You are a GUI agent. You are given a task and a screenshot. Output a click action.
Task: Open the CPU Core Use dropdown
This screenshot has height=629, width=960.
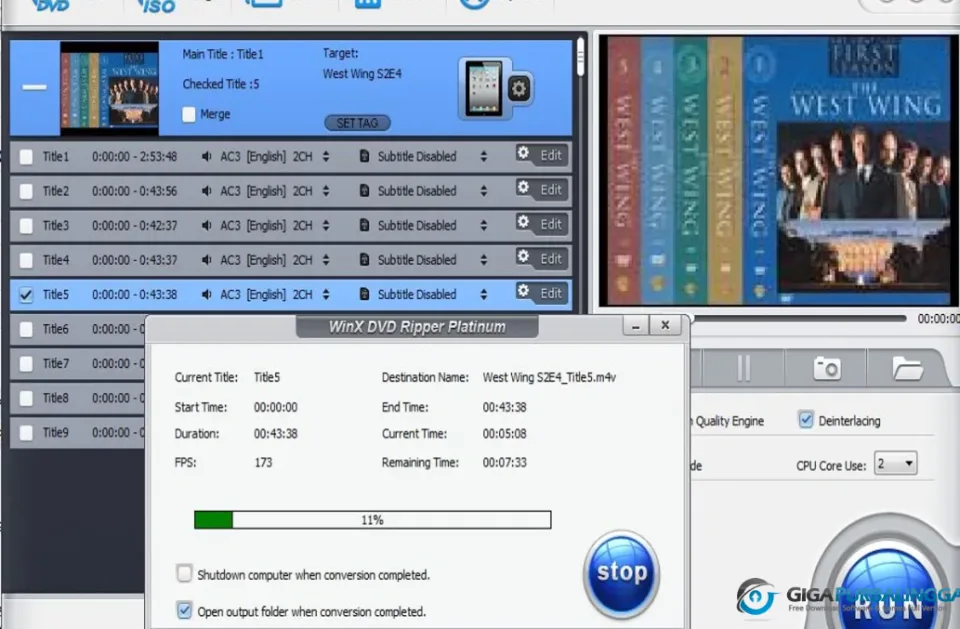click(x=896, y=464)
